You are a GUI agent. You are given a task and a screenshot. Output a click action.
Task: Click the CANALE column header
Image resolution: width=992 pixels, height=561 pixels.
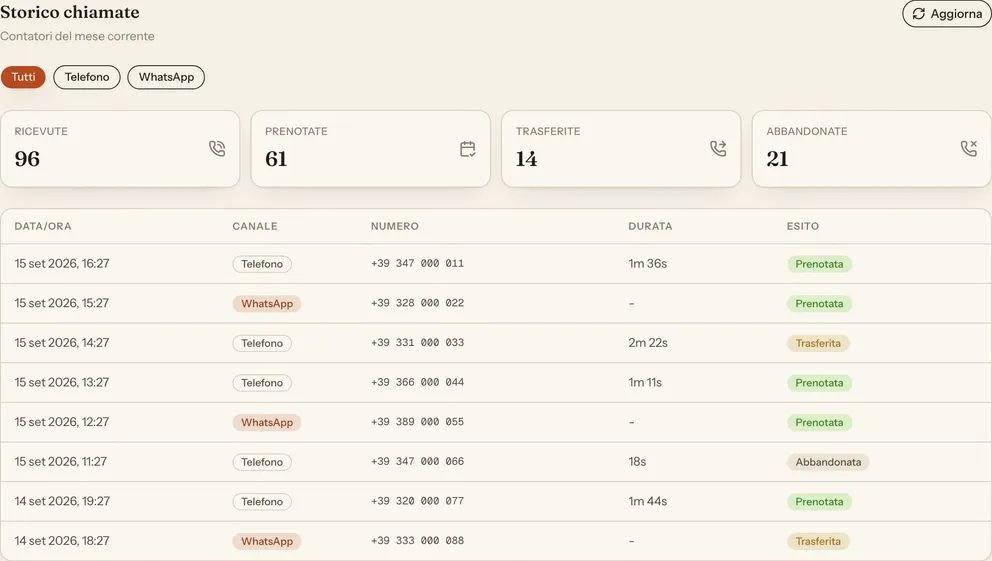[255, 226]
